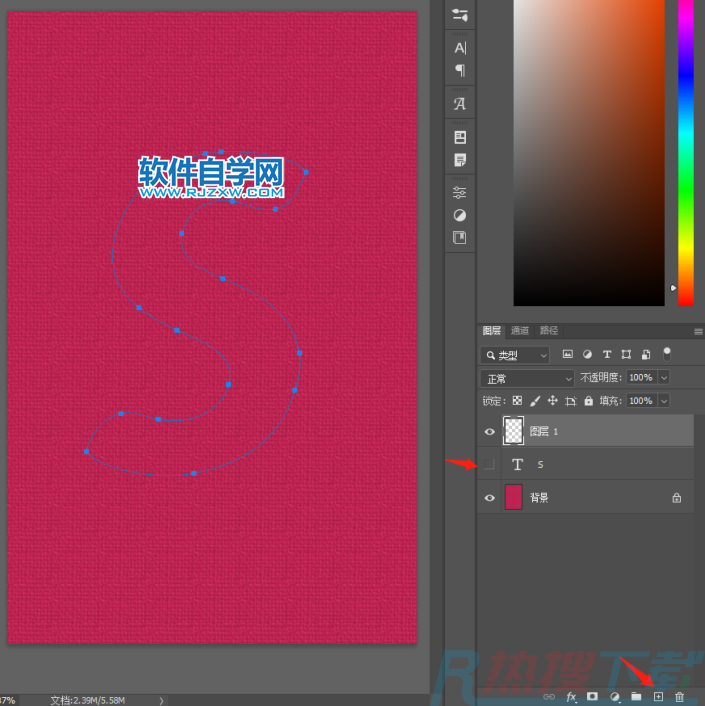Click the 填充 fill percentage field
Image resolution: width=705 pixels, height=706 pixels.
(640, 401)
